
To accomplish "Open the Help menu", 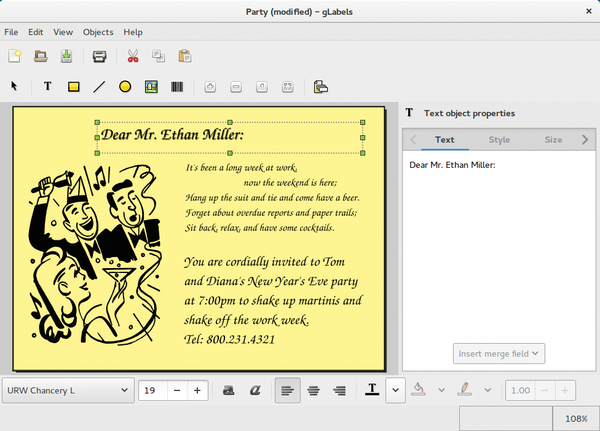I will (x=133, y=32).
